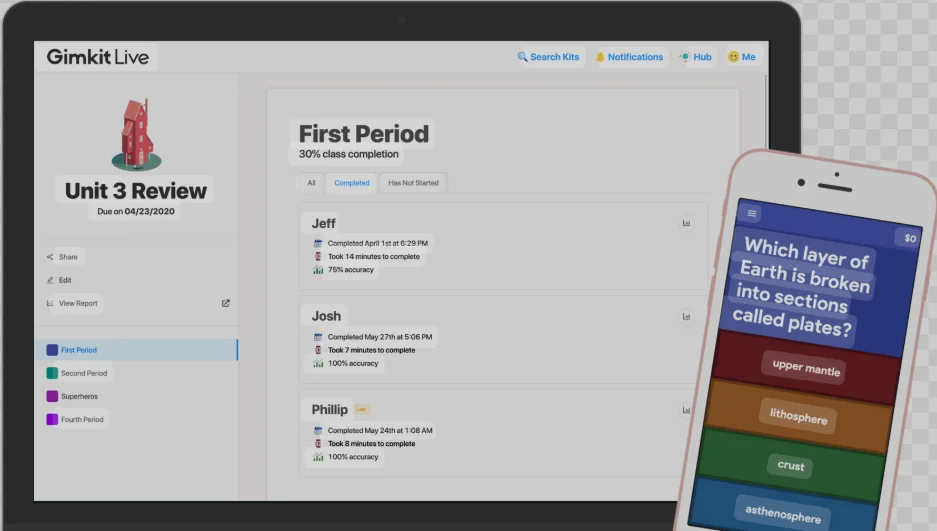
Task: Click the student name Jeff
Action: (323, 223)
